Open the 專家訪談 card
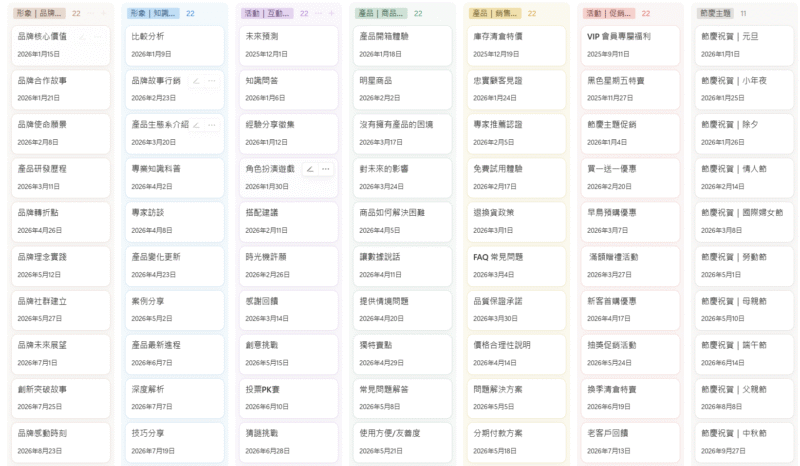 point(174,222)
